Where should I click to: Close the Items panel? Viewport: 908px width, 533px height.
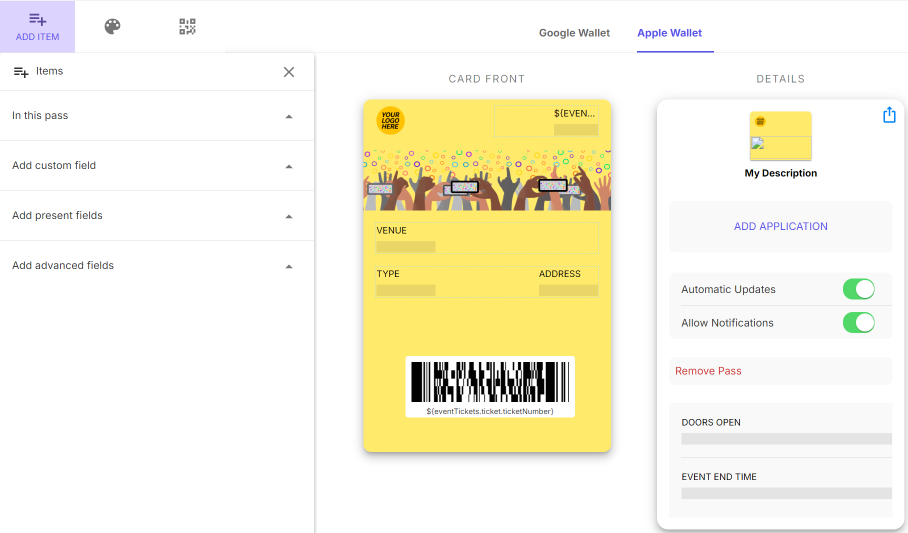coord(289,72)
